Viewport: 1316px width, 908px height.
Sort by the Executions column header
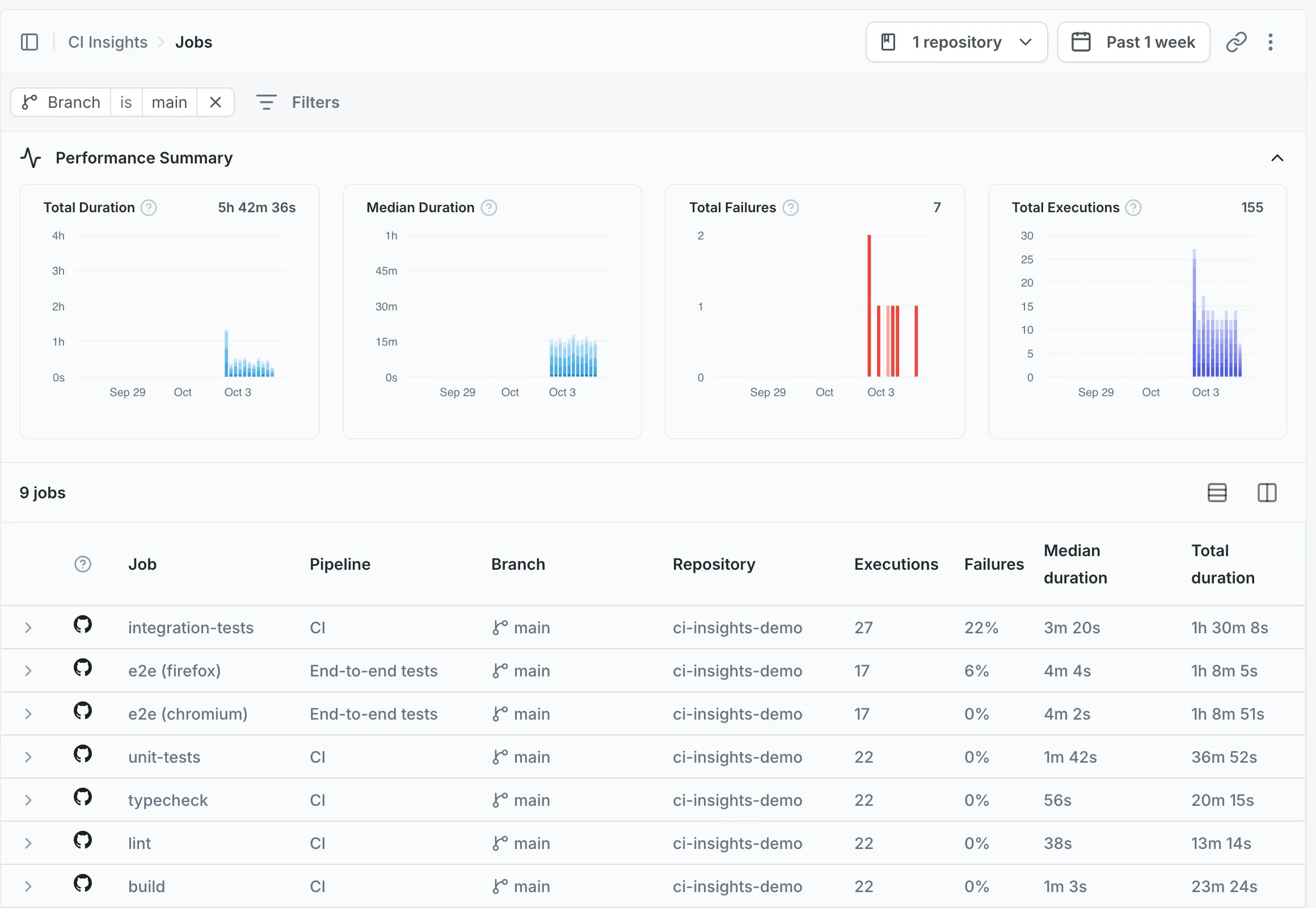pos(896,564)
